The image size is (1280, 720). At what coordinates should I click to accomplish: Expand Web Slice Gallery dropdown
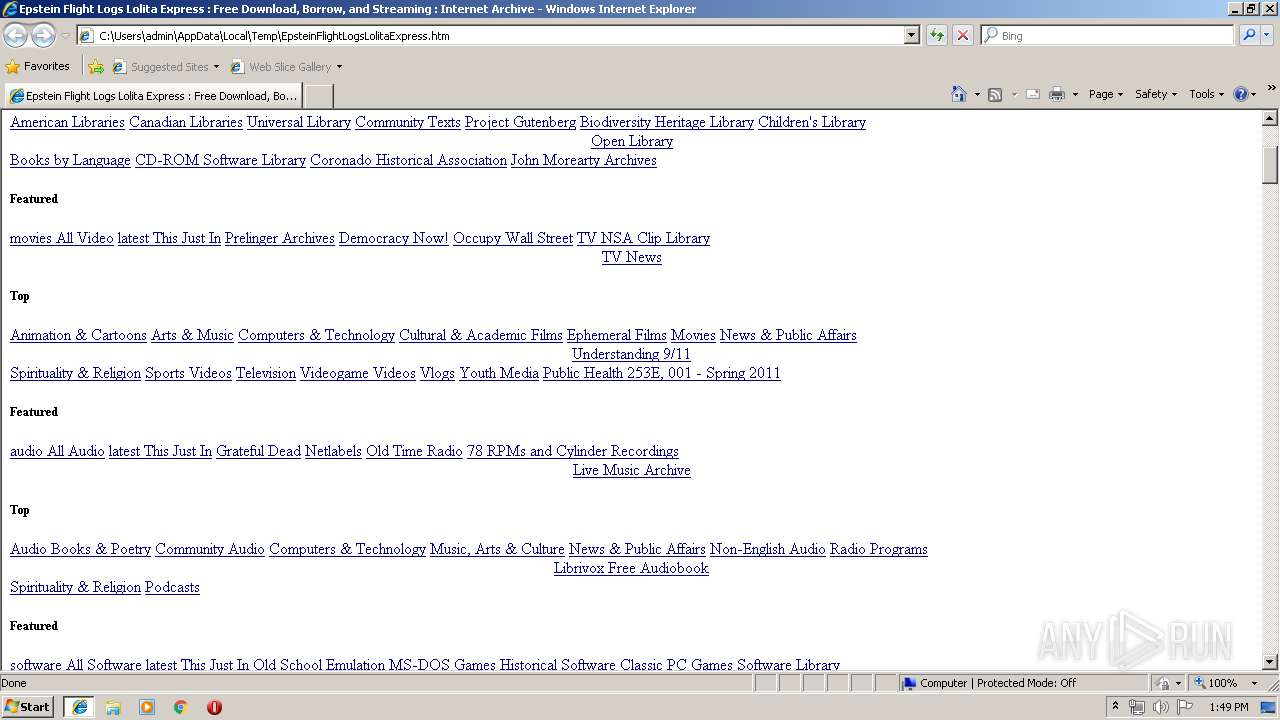pyautogui.click(x=339, y=67)
